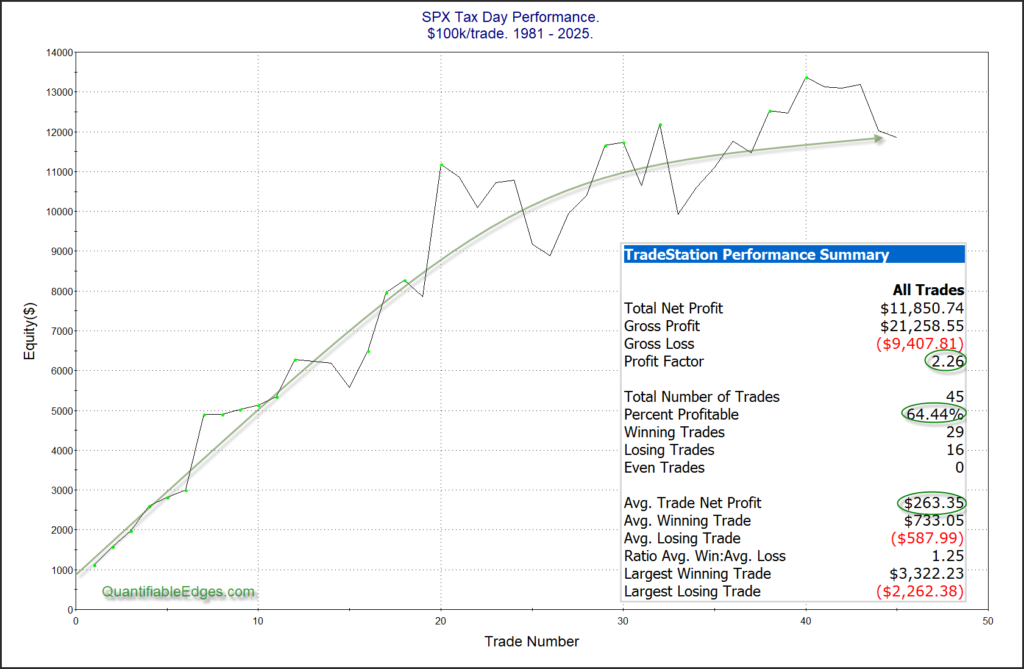Image resolution: width=1024 pixels, height=669 pixels.
Task: Click the QuantifiableEdges.com watermark link
Action: tap(178, 592)
